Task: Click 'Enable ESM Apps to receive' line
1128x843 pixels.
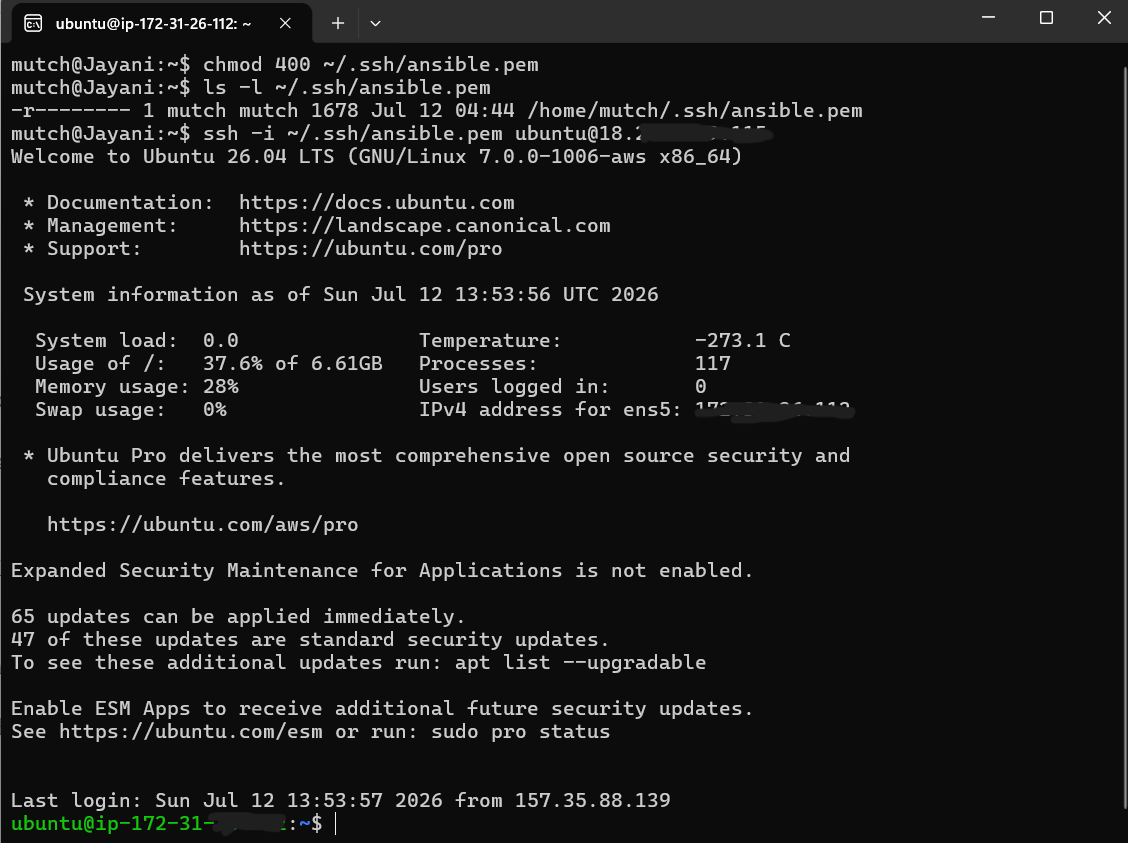Action: click(x=382, y=708)
